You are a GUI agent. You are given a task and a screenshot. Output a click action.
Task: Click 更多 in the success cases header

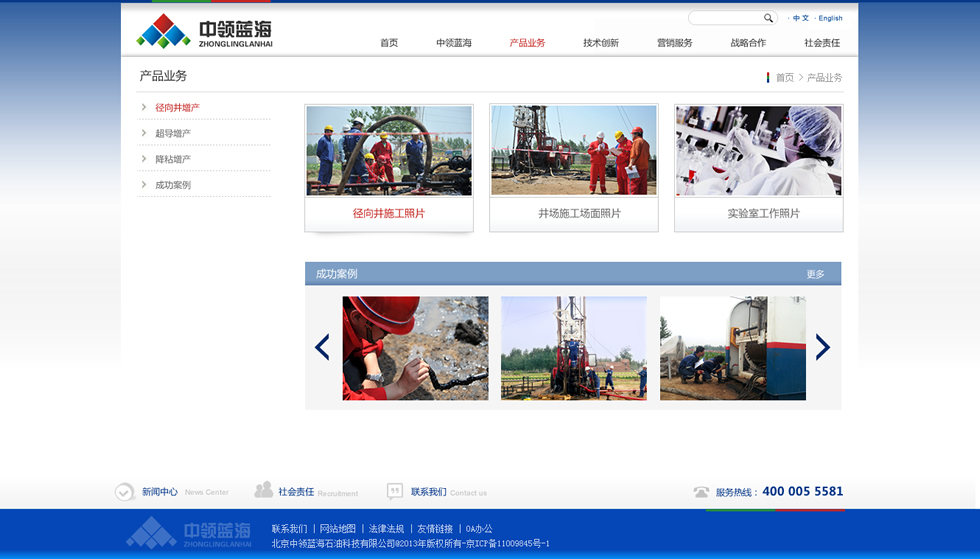tap(816, 274)
